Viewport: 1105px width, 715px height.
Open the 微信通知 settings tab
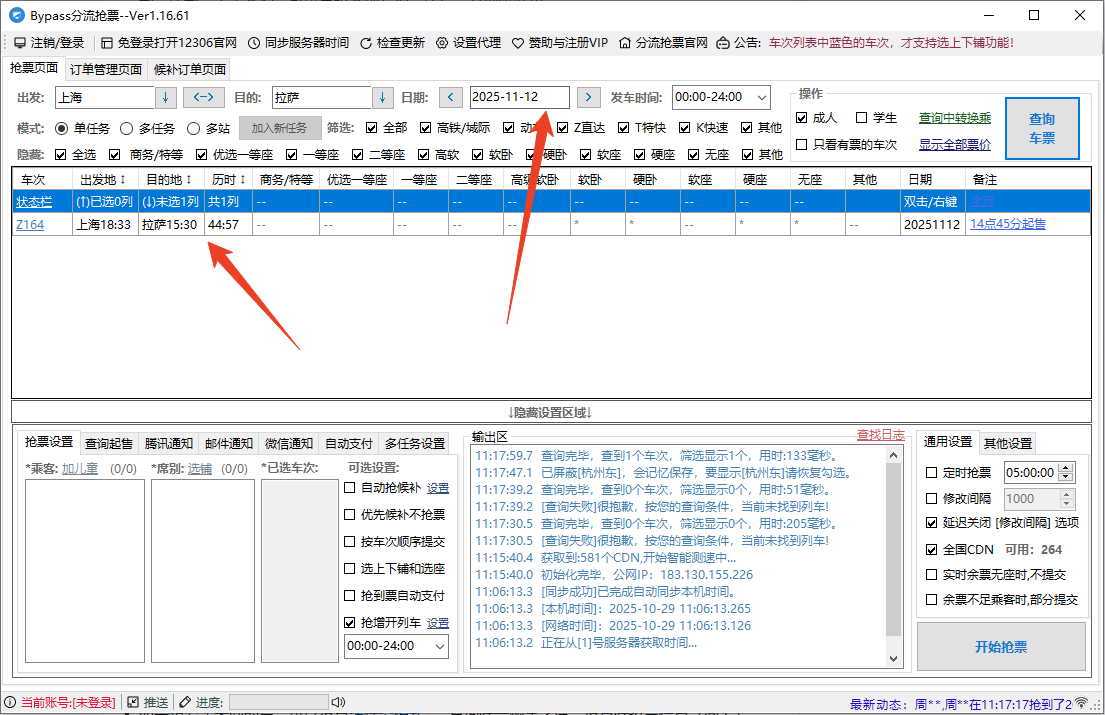pyautogui.click(x=288, y=443)
